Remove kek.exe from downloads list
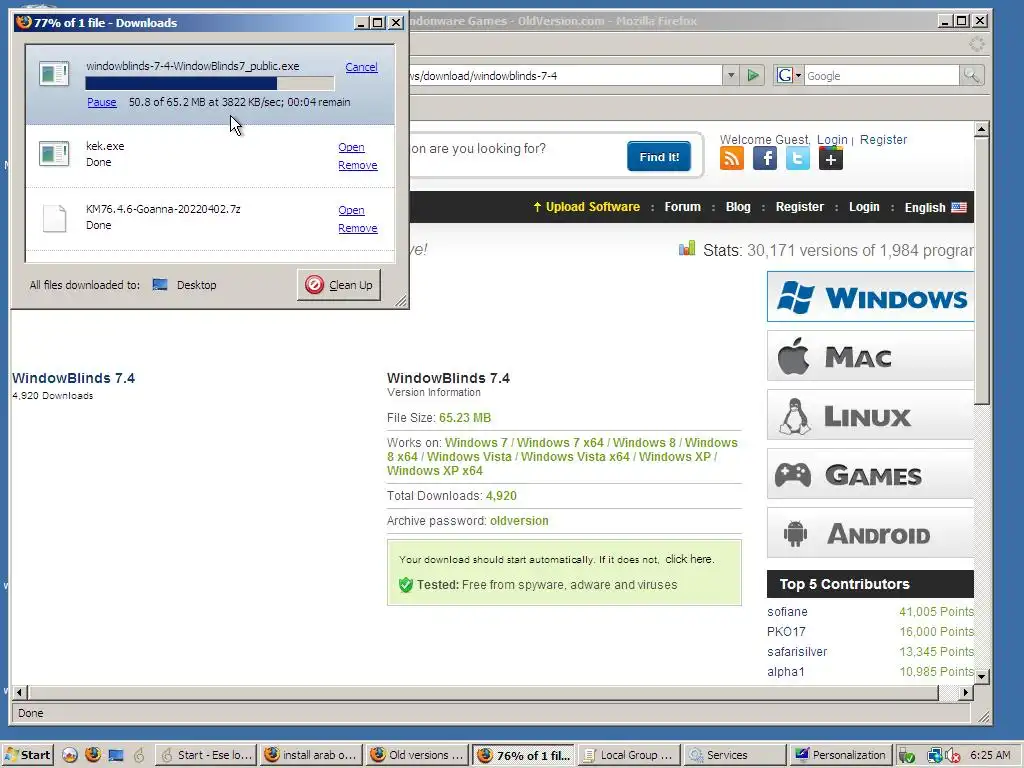The image size is (1024, 768). pos(358,165)
